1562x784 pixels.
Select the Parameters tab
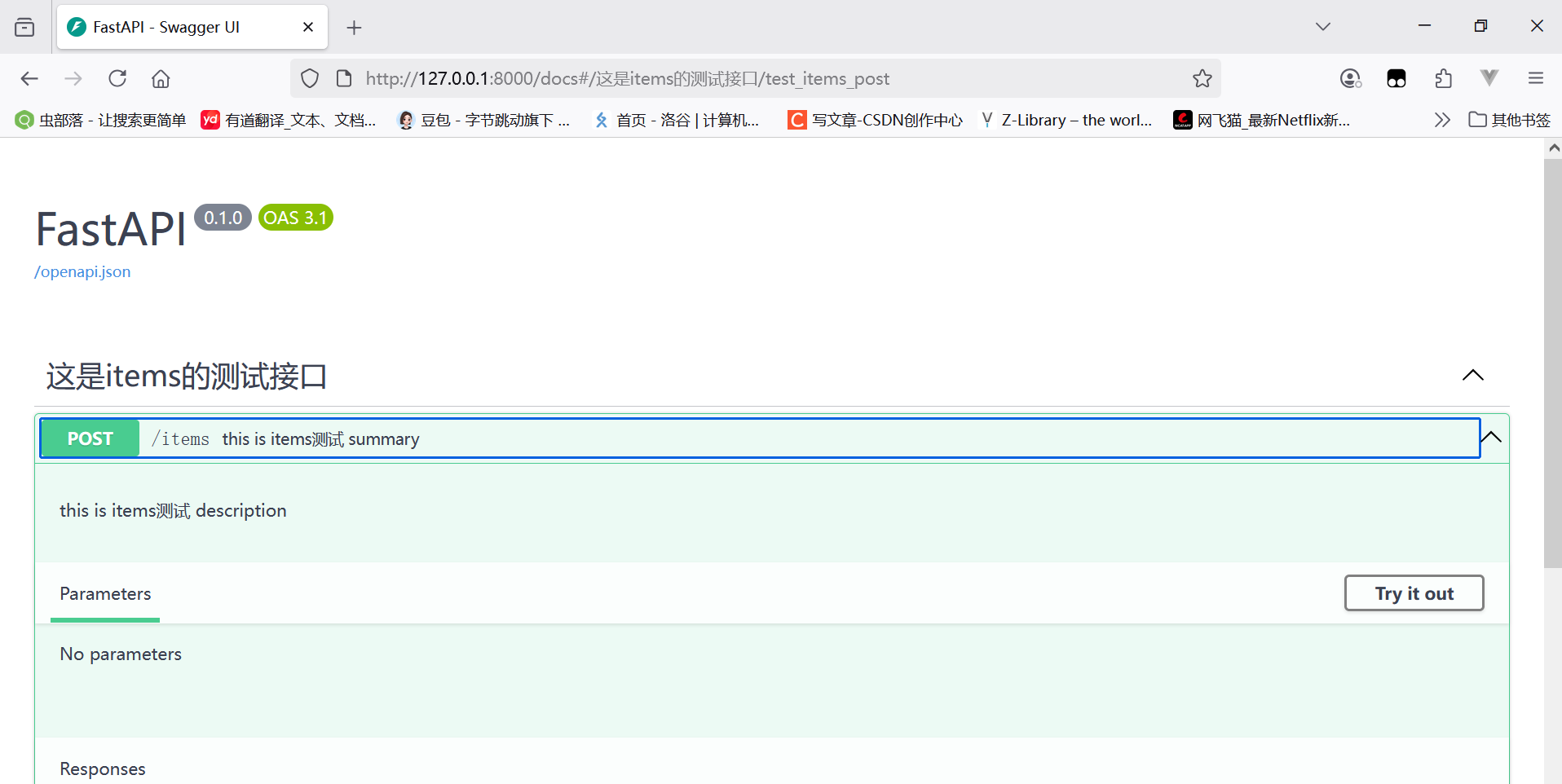click(x=105, y=594)
